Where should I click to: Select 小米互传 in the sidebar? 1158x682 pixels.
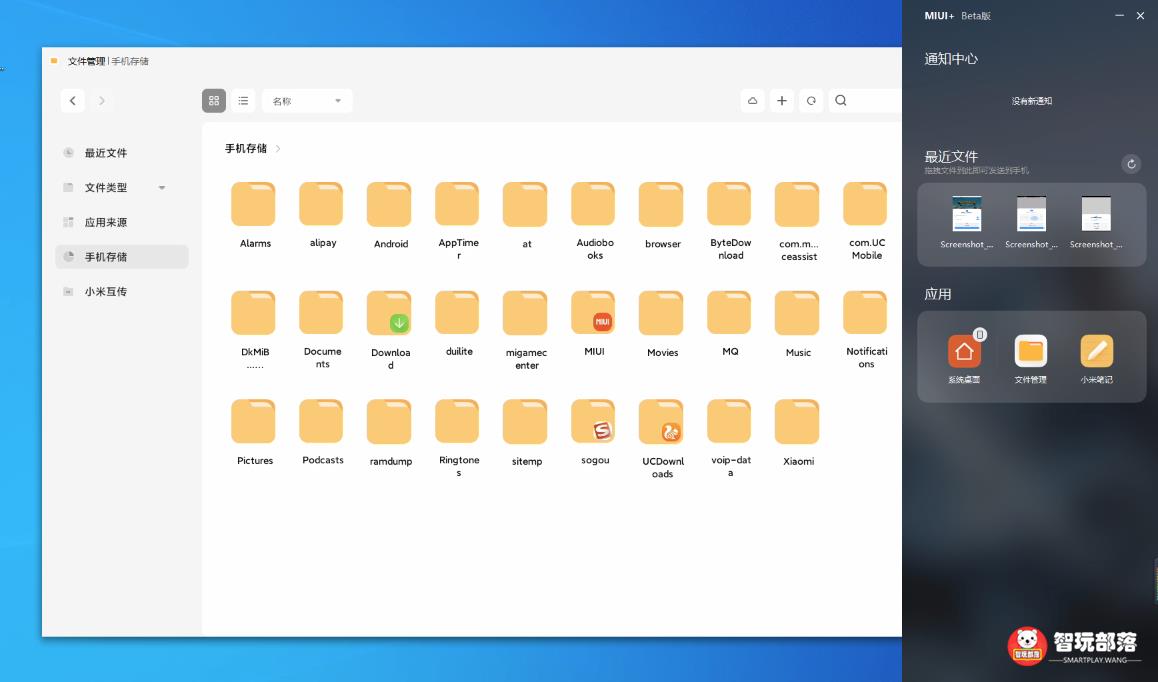click(106, 292)
